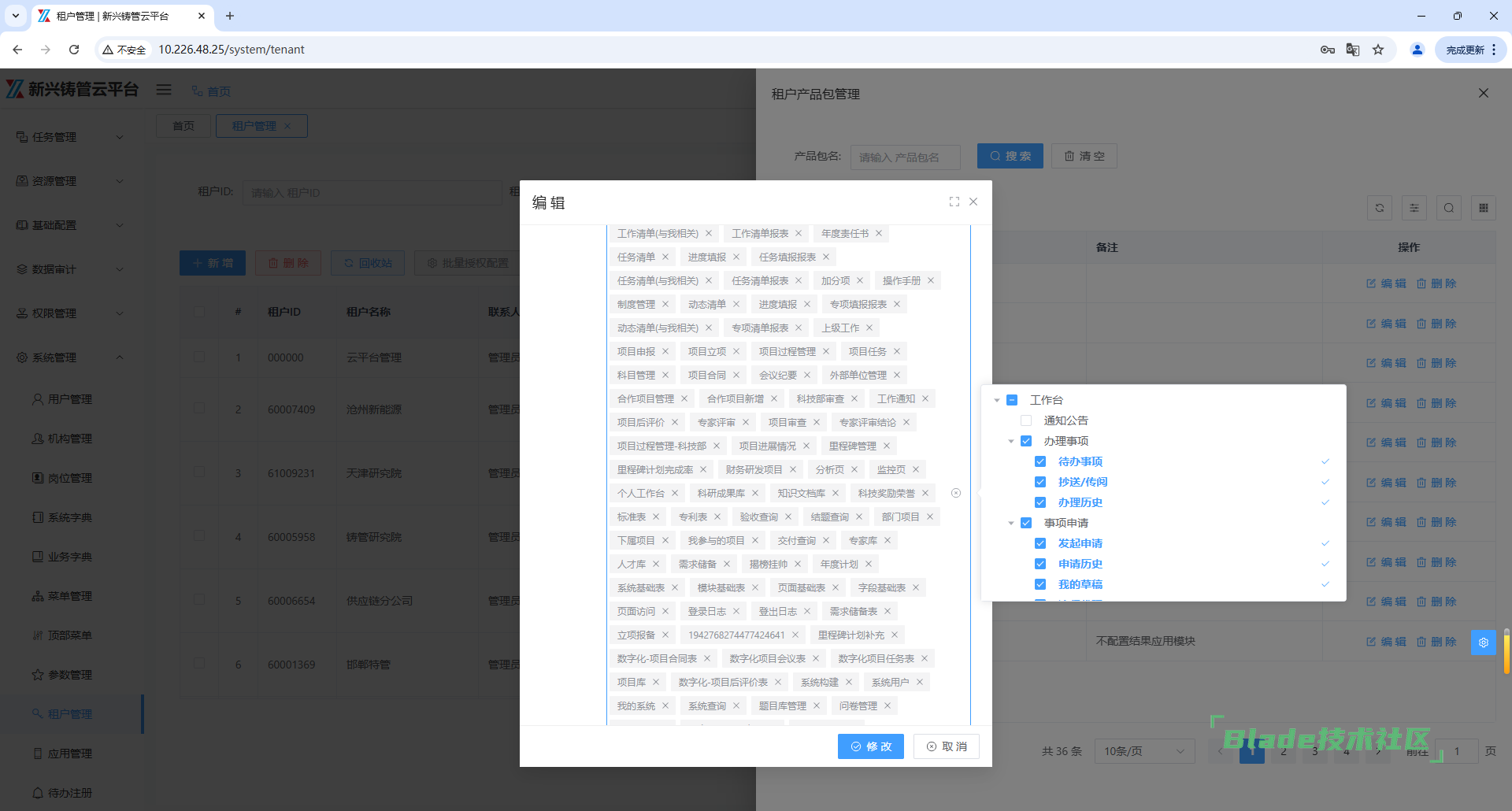
Task: Remove the 操作手册 tag
Action: pyautogui.click(x=931, y=281)
